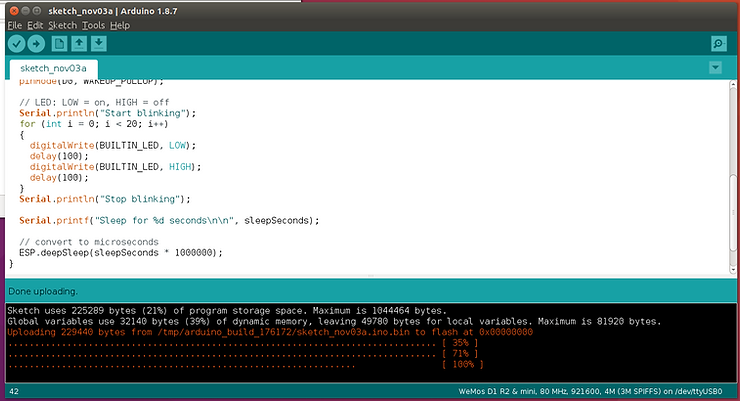Click the "// convert to microseconds" comment
The width and height of the screenshot is (740, 401).
(x=89, y=242)
